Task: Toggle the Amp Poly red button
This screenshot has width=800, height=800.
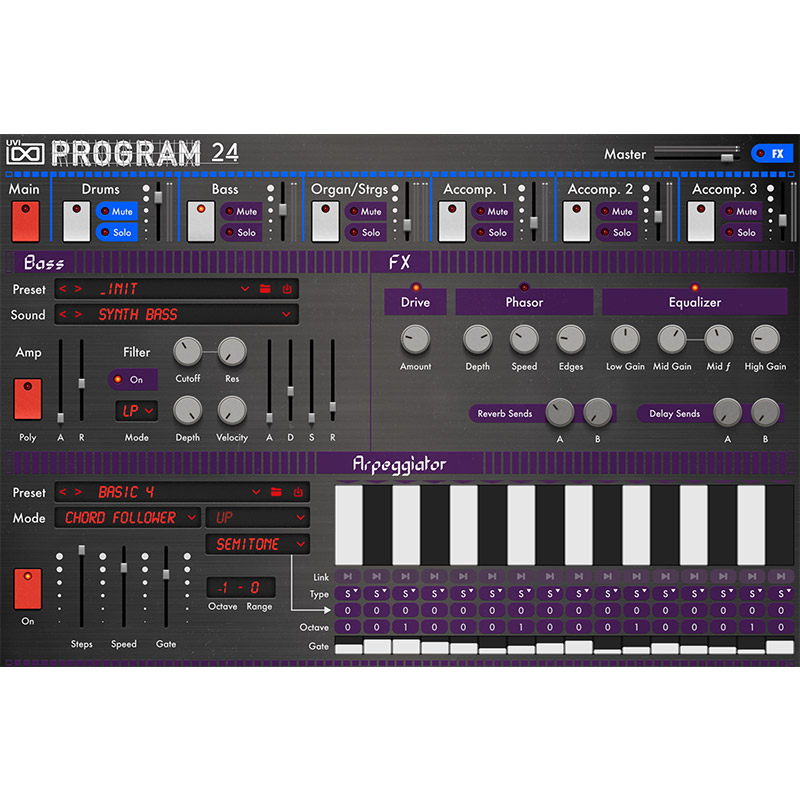Action: click(x=28, y=399)
